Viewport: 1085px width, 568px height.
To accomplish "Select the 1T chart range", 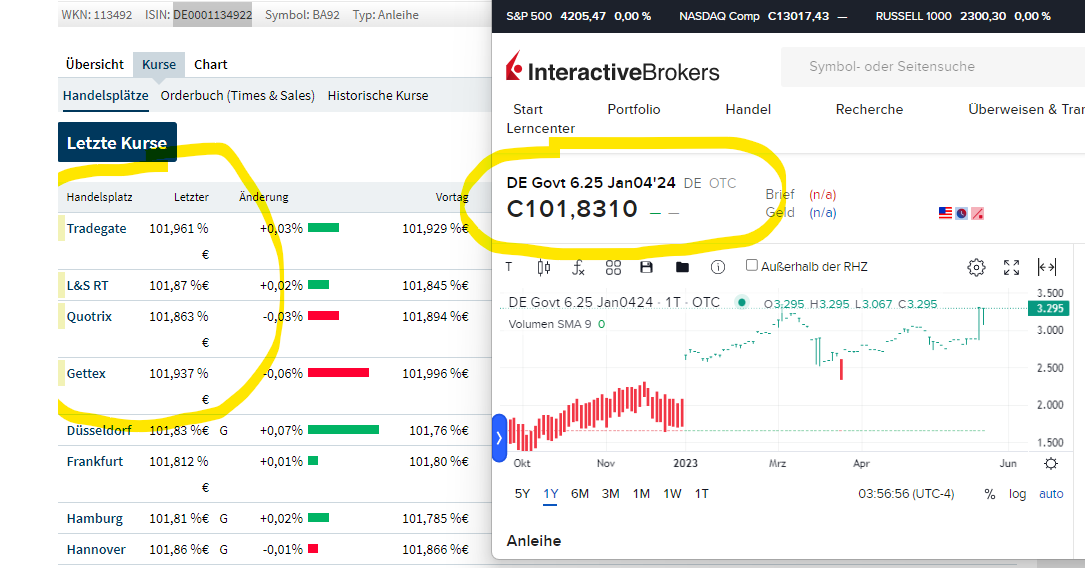I will (x=702, y=494).
